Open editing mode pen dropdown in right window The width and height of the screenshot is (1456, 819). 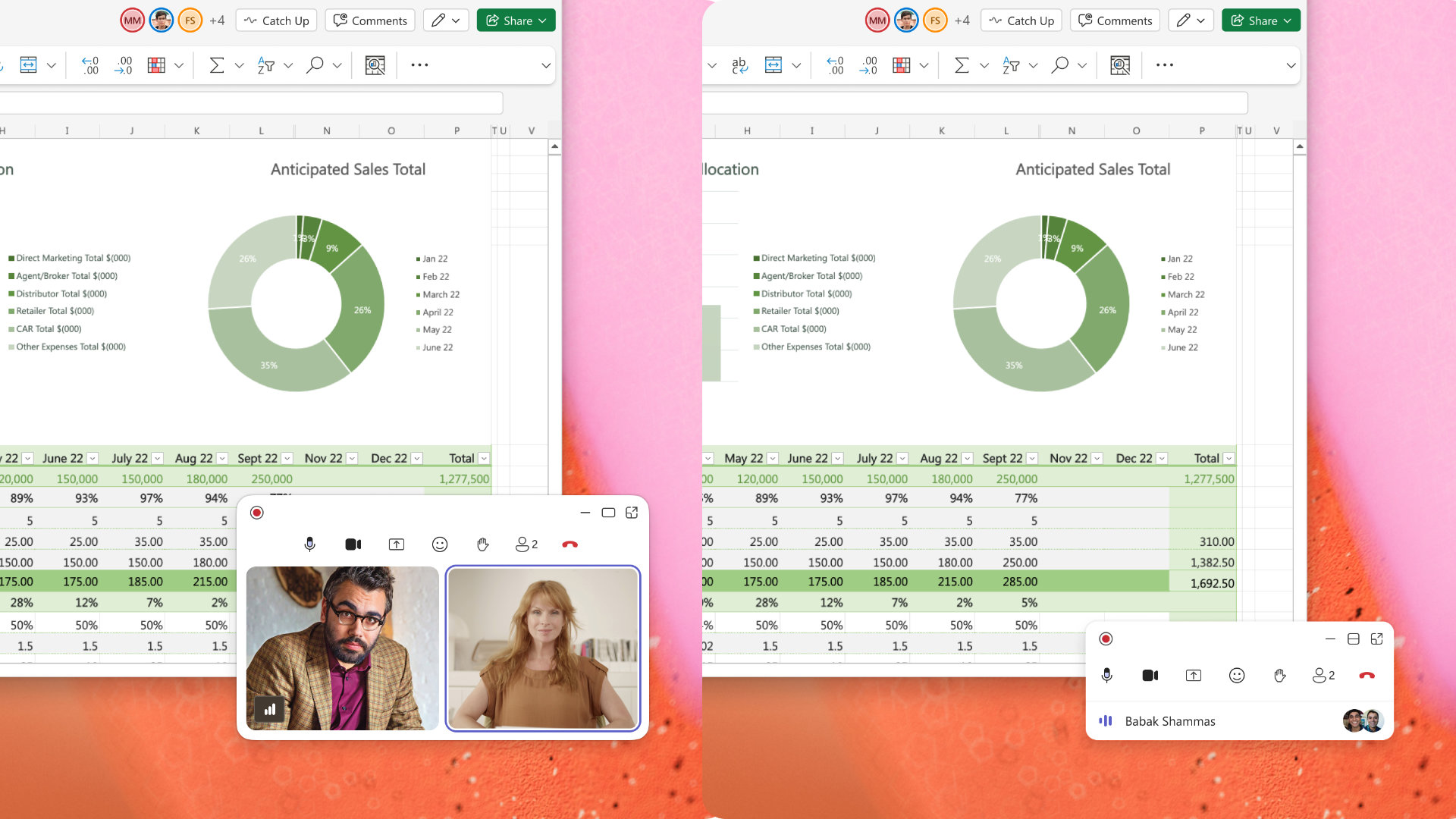coord(1191,20)
